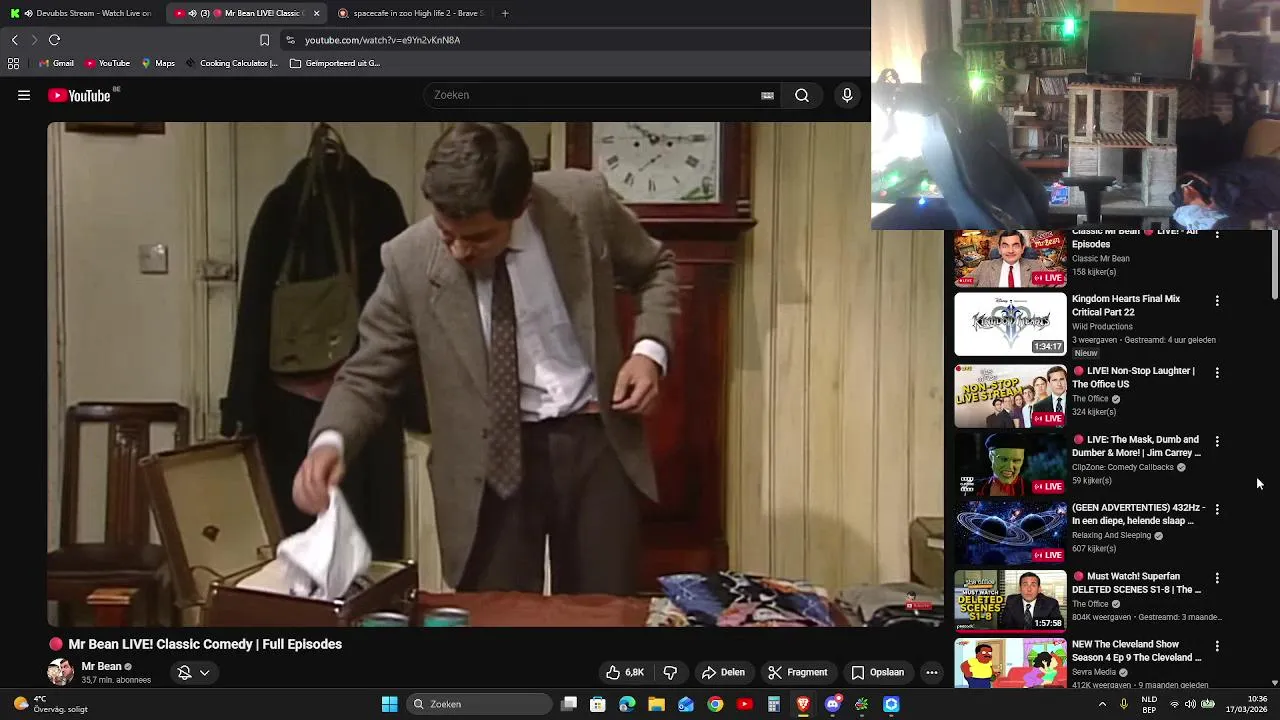Click the Delen share button
Image resolution: width=1280 pixels, height=720 pixels.
tap(723, 672)
